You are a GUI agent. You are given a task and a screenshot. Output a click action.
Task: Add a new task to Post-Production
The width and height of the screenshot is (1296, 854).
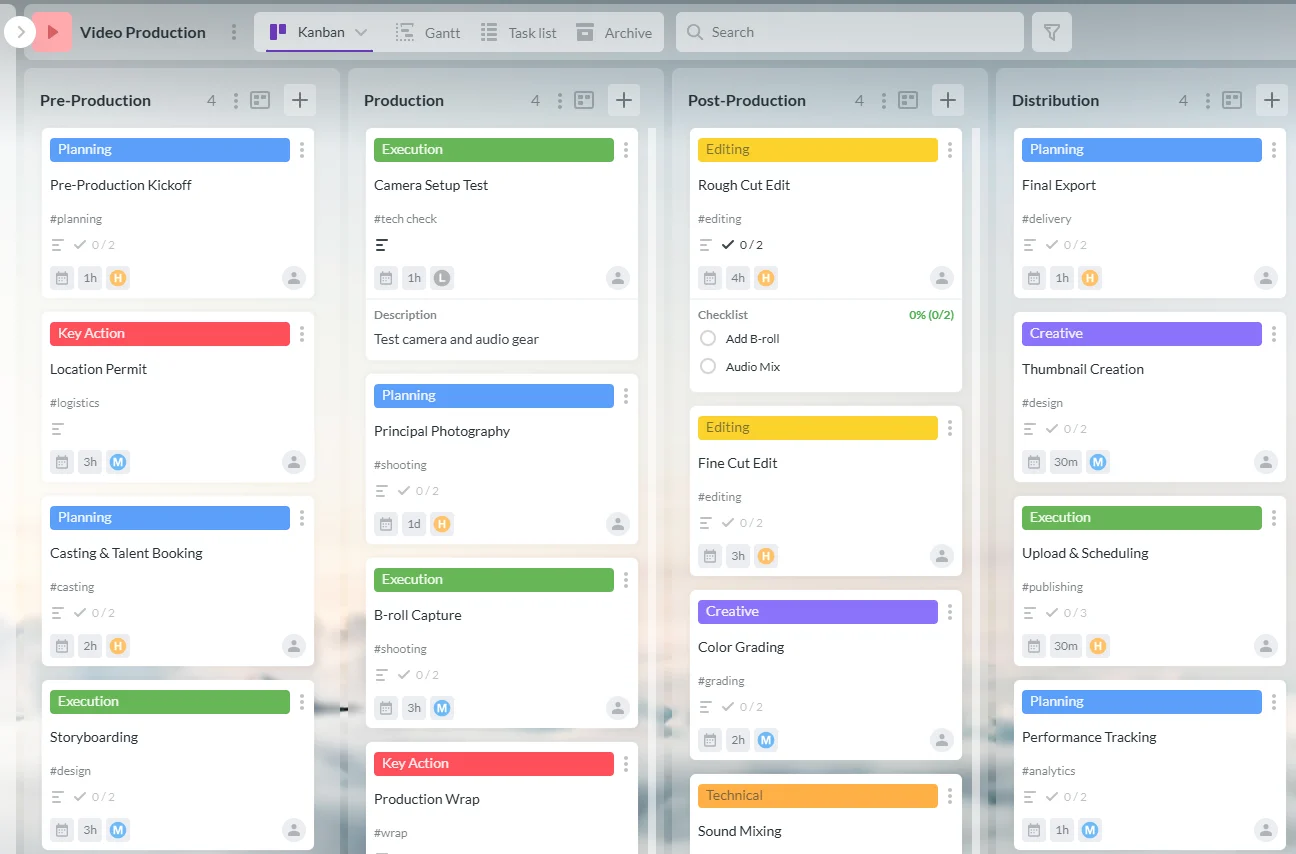(x=947, y=100)
